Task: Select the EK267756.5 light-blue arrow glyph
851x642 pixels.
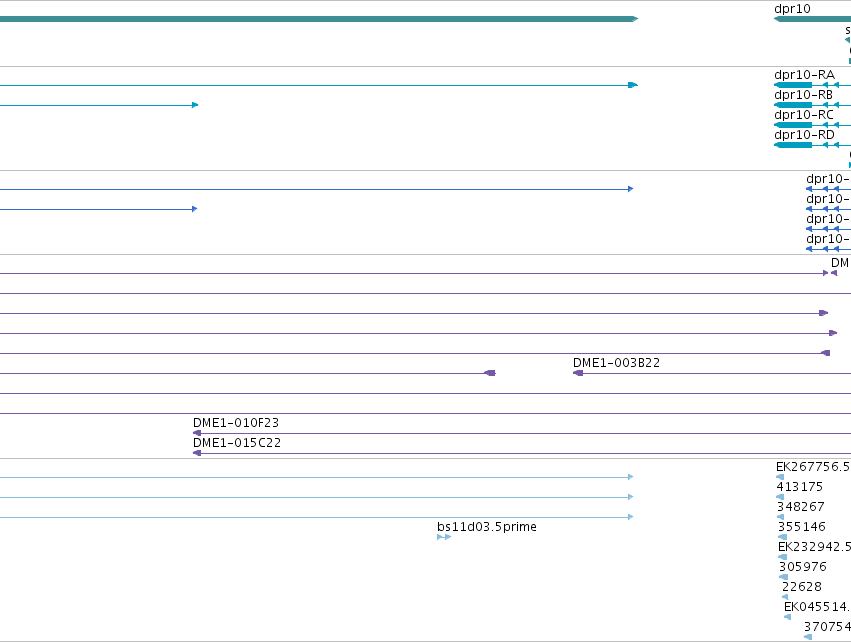Action: 780,477
